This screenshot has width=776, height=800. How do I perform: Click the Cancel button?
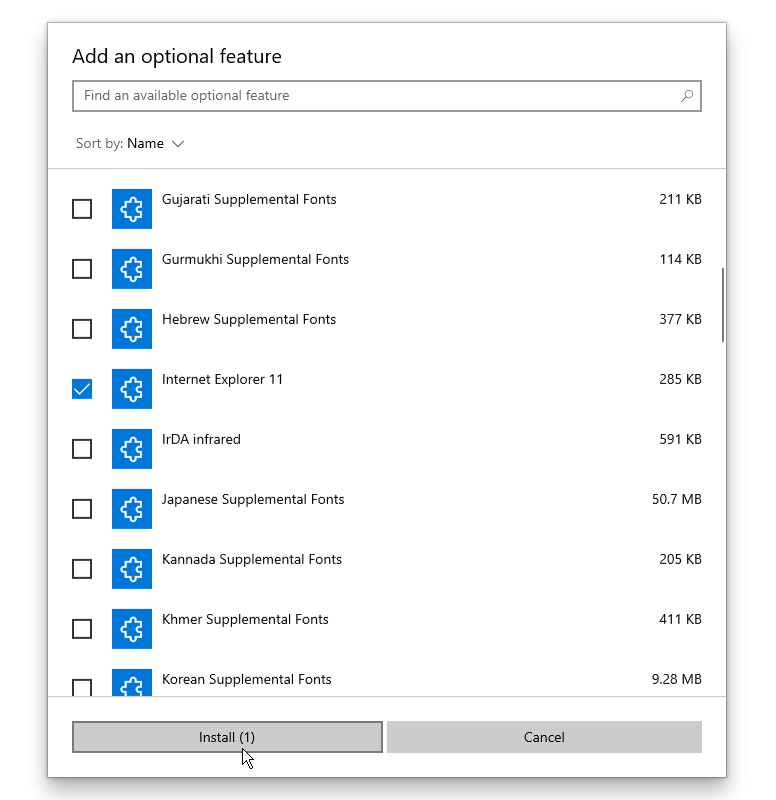(544, 737)
